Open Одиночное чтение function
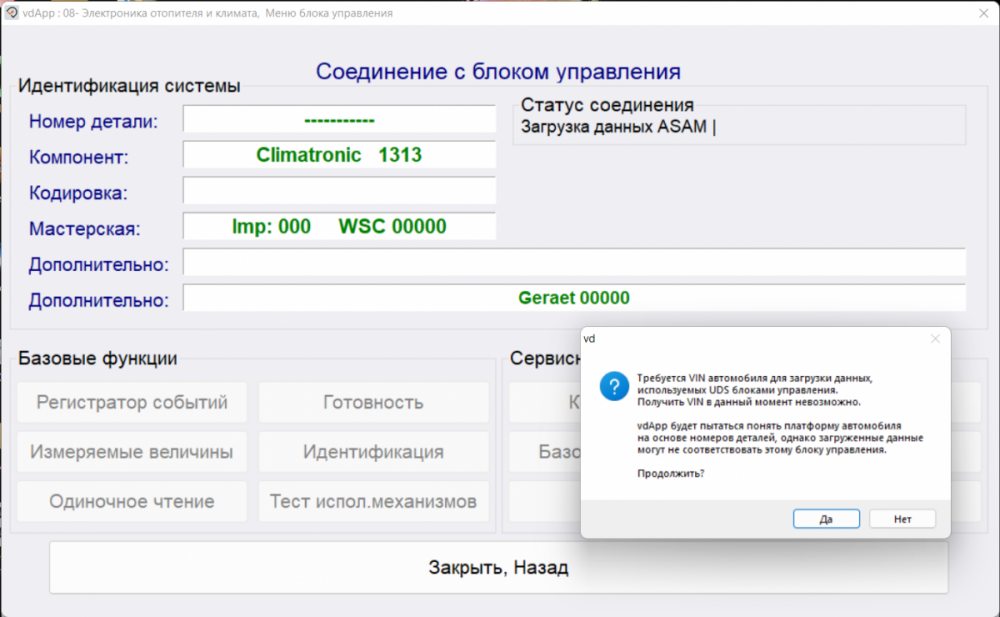Image resolution: width=1000 pixels, height=617 pixels. click(132, 502)
